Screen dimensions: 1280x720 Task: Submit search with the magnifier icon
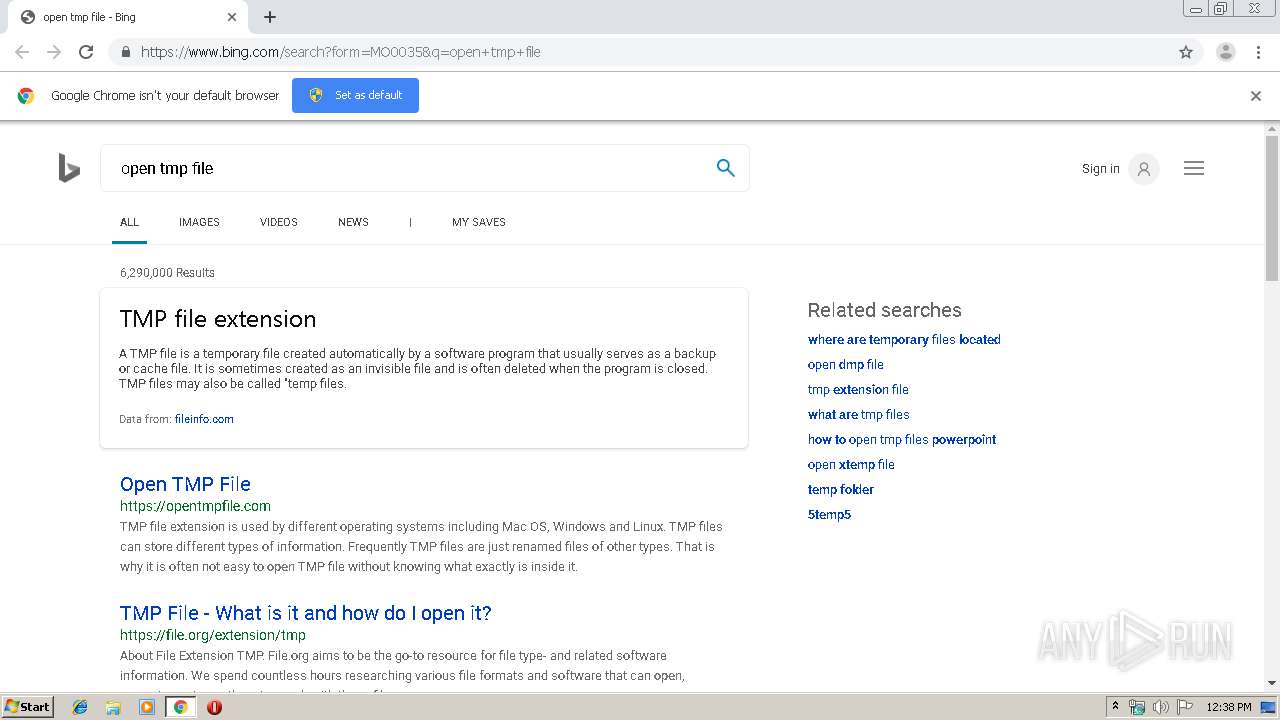[x=726, y=168]
